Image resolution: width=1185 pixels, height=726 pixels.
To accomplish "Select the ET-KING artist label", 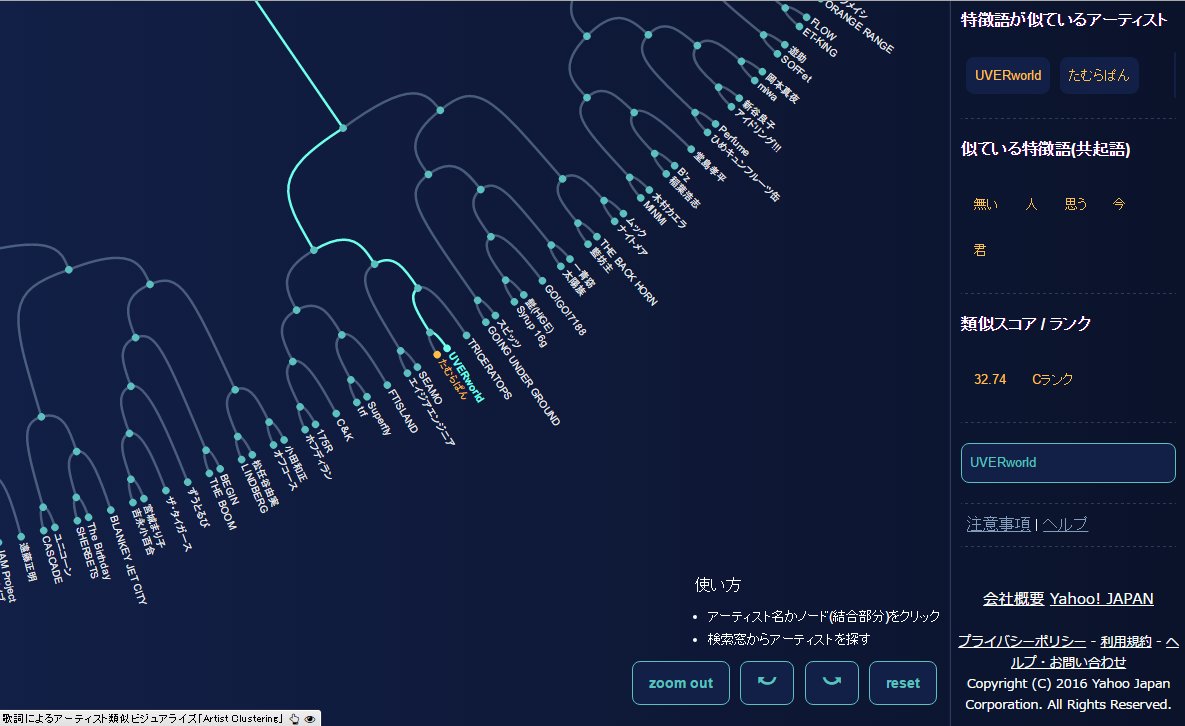I will click(819, 42).
